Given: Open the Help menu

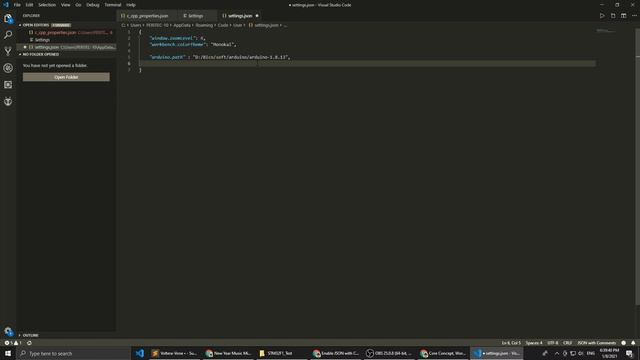Looking at the screenshot, I should click(x=131, y=5).
